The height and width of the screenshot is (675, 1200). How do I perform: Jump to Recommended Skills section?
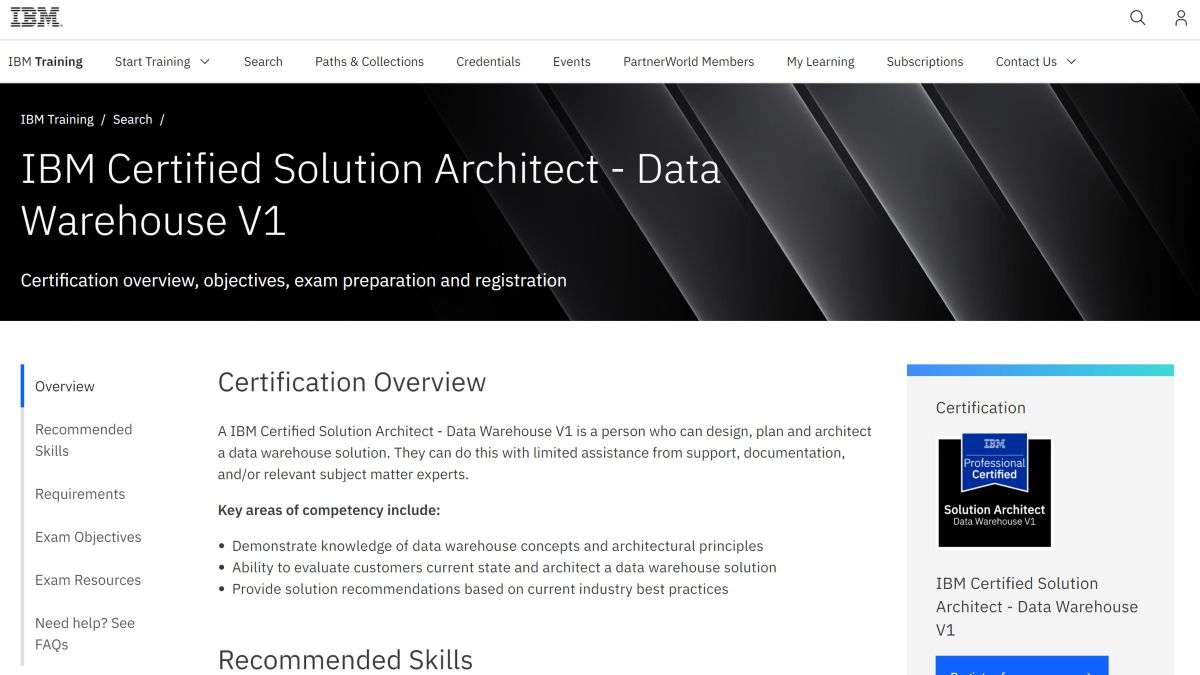83,440
